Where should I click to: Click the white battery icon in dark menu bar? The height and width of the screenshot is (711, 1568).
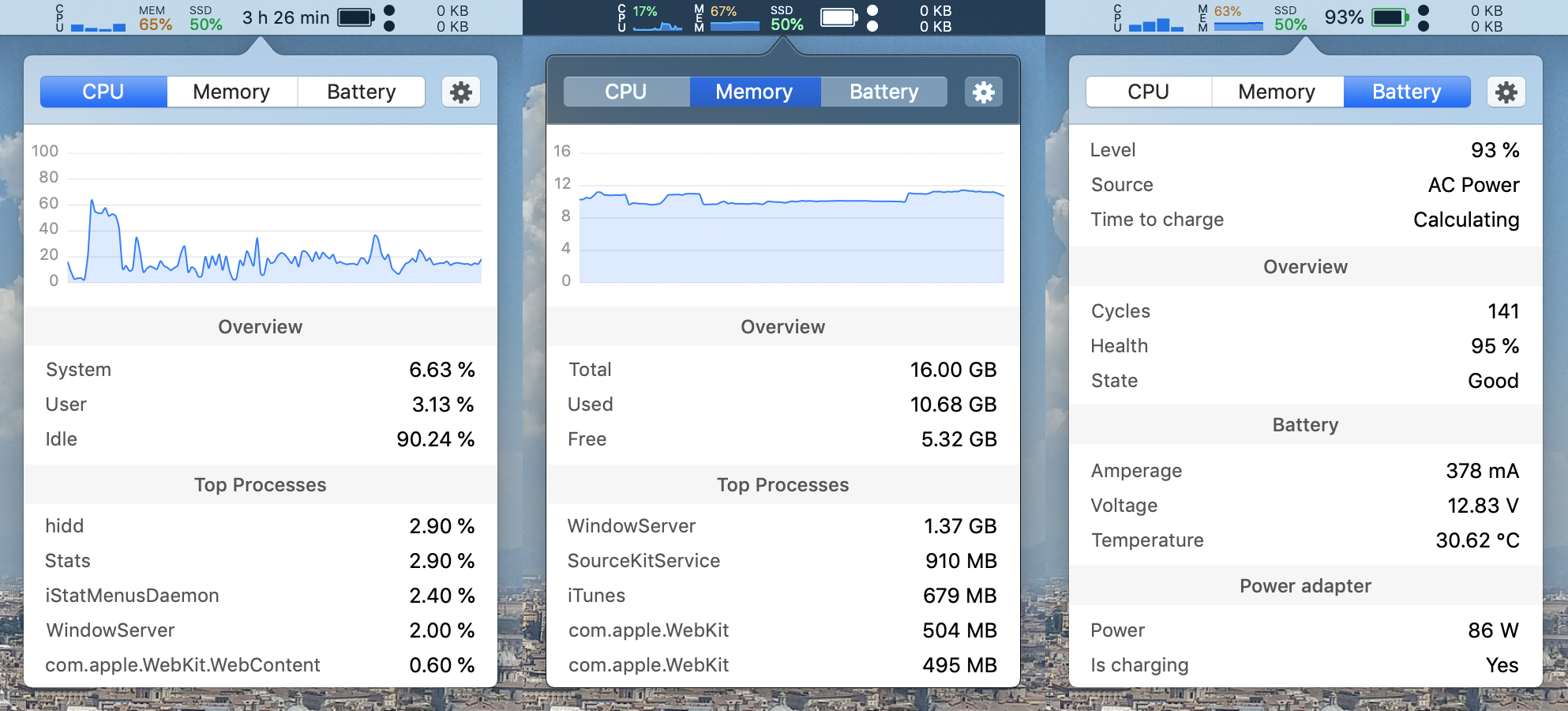pos(838,17)
